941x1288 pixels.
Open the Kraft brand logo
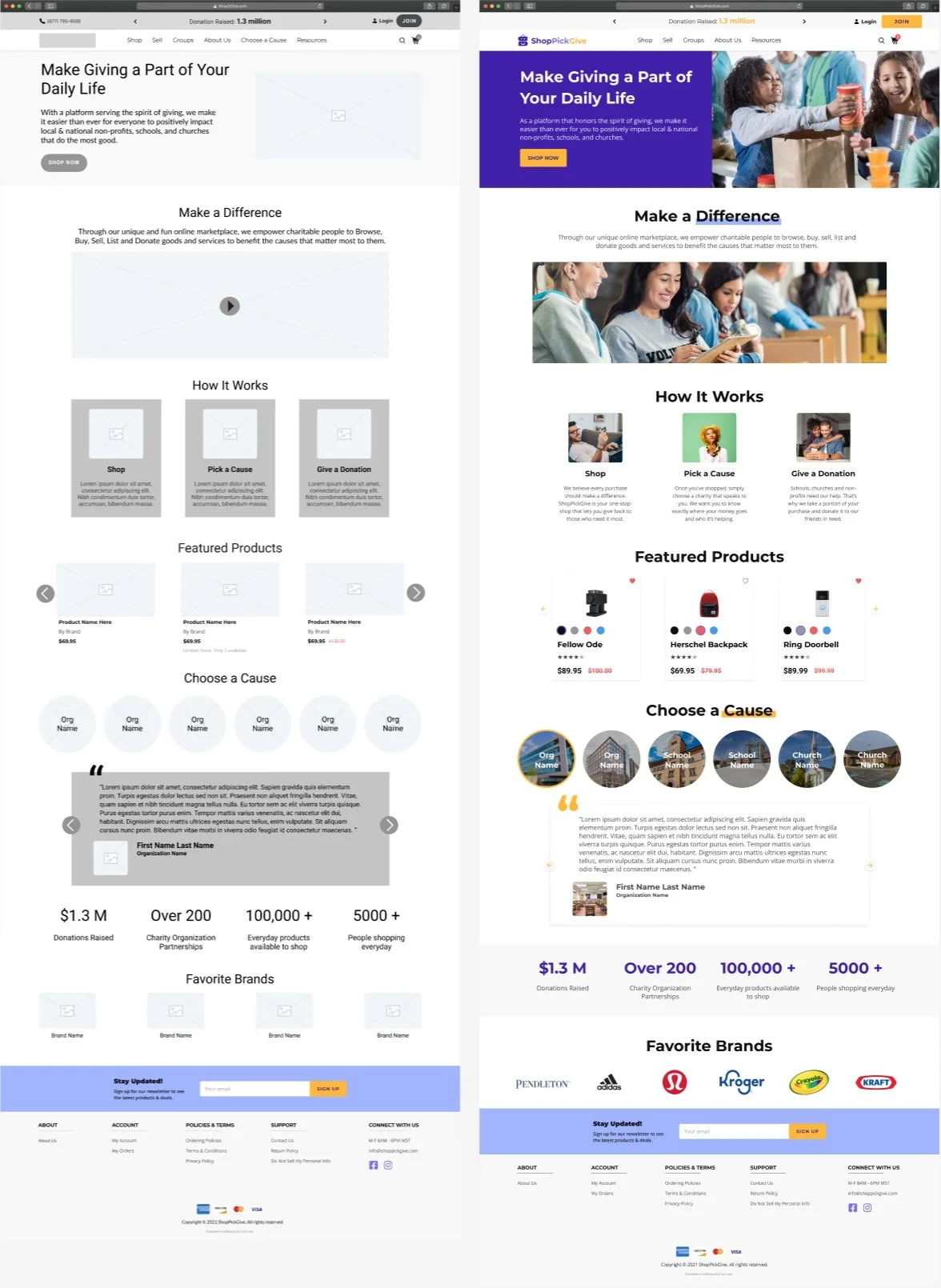pyautogui.click(x=876, y=1082)
